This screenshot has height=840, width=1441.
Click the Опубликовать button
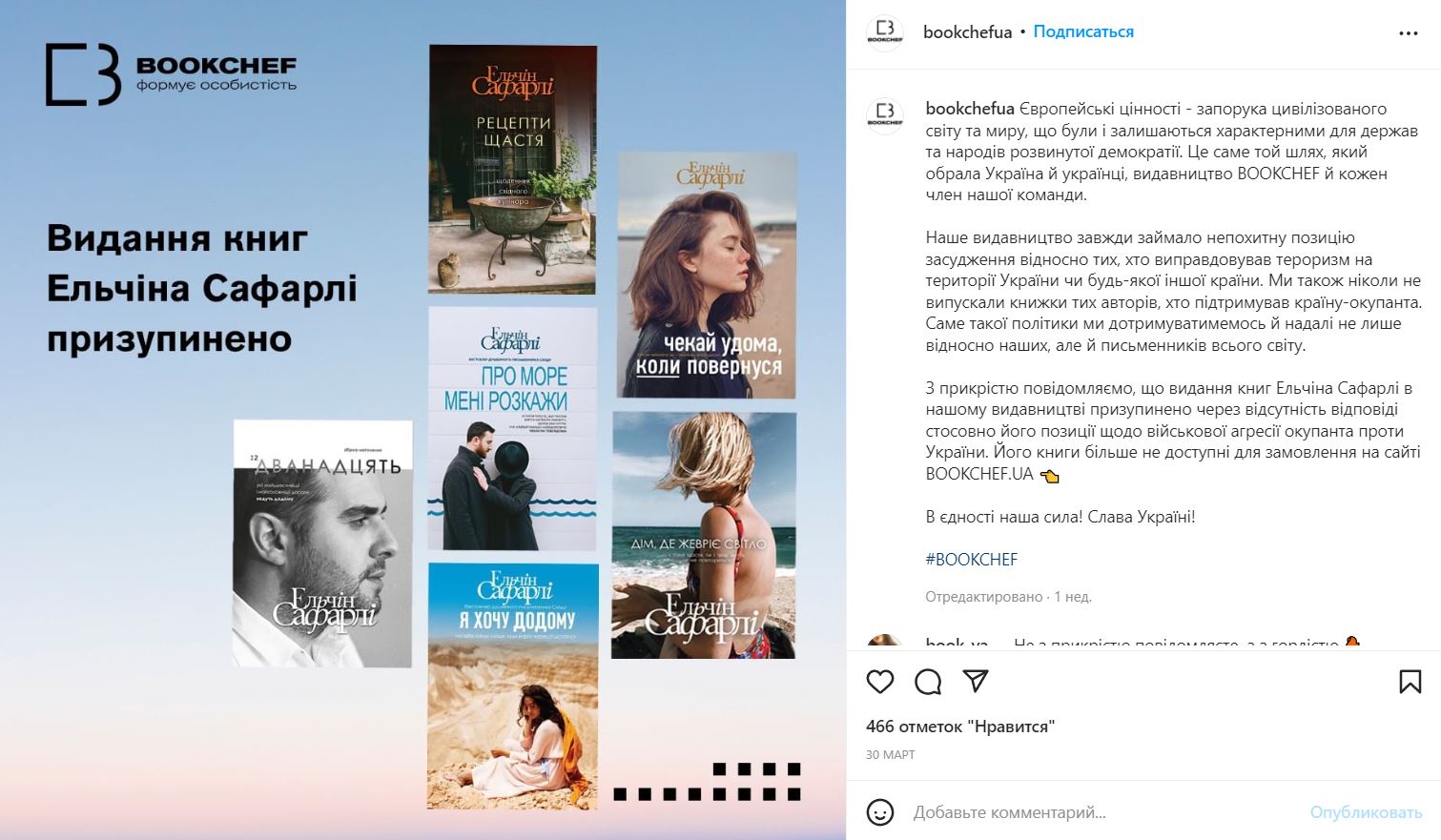pos(1366,812)
